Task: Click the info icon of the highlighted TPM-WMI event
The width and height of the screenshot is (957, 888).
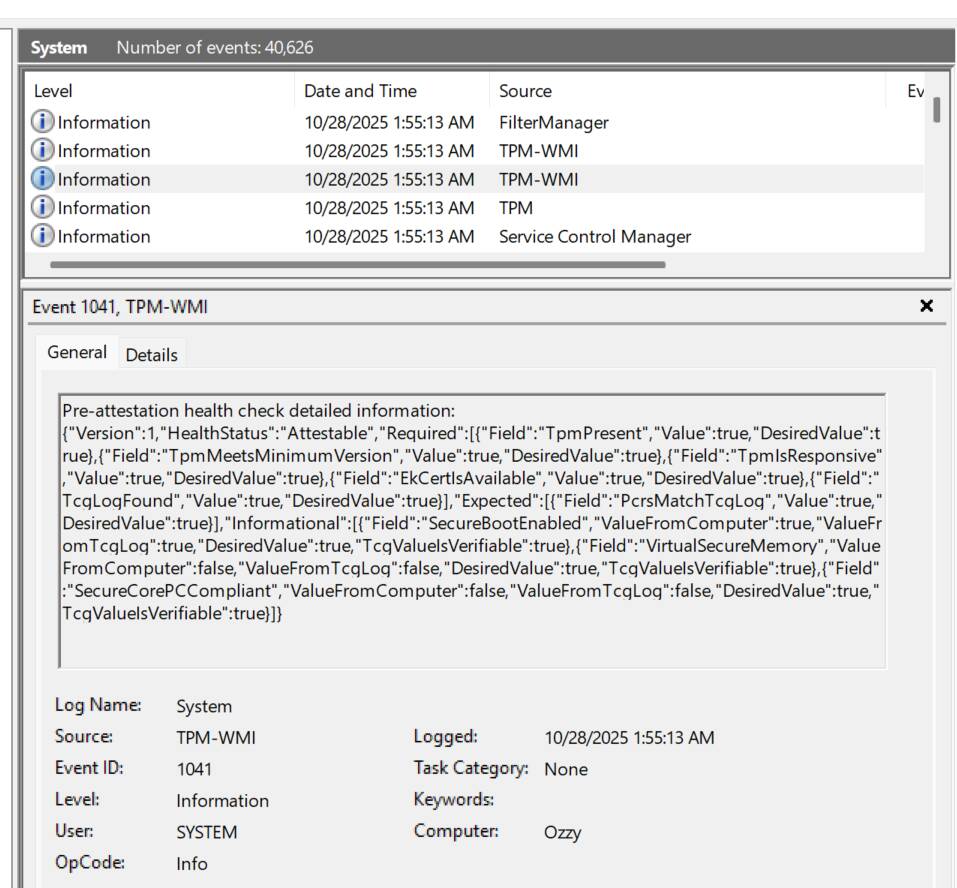Action: (43, 180)
